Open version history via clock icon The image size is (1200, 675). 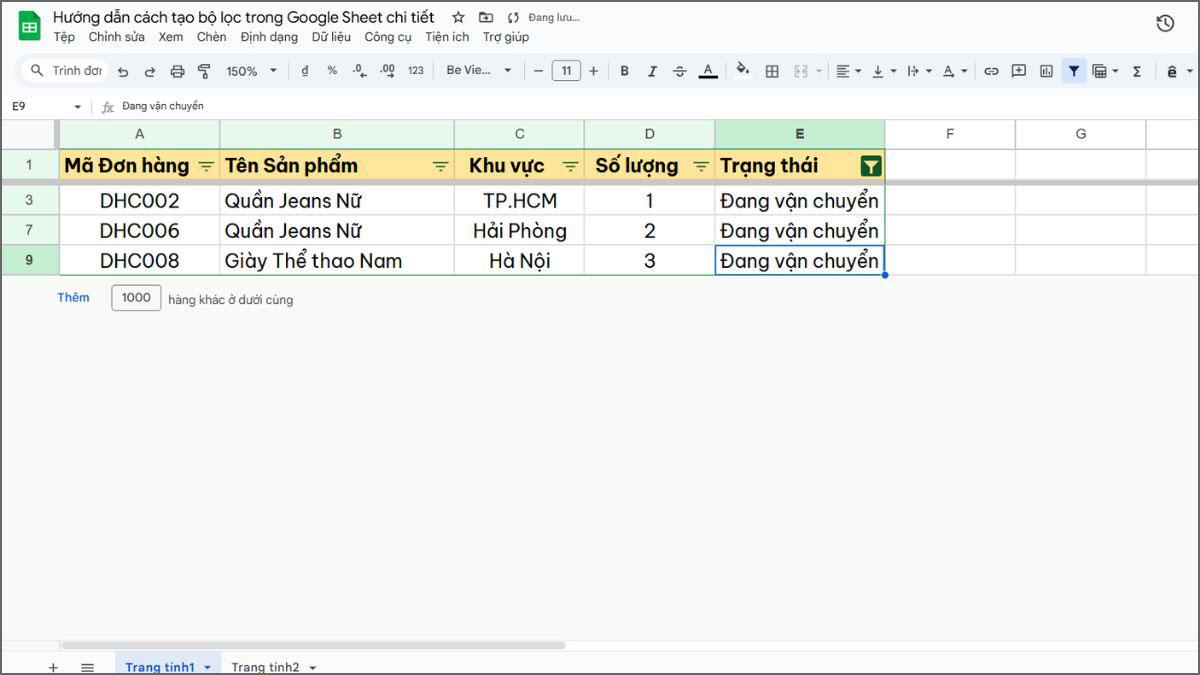1165,22
